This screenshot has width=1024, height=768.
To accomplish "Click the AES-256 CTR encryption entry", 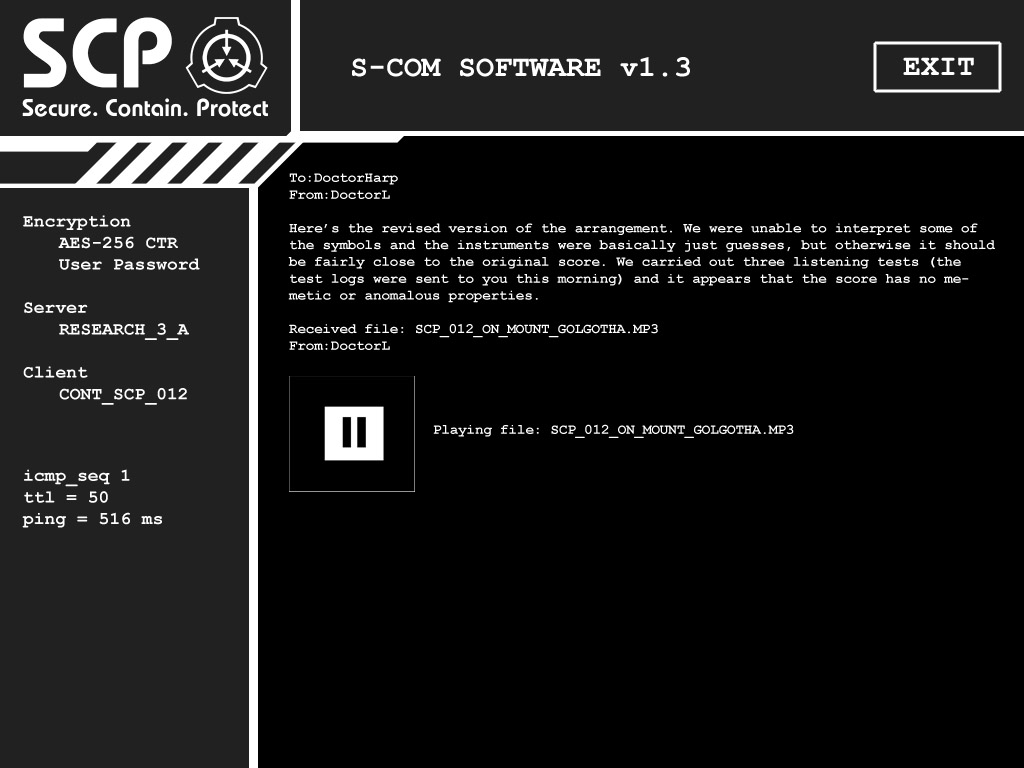I will pyautogui.click(x=118, y=243).
